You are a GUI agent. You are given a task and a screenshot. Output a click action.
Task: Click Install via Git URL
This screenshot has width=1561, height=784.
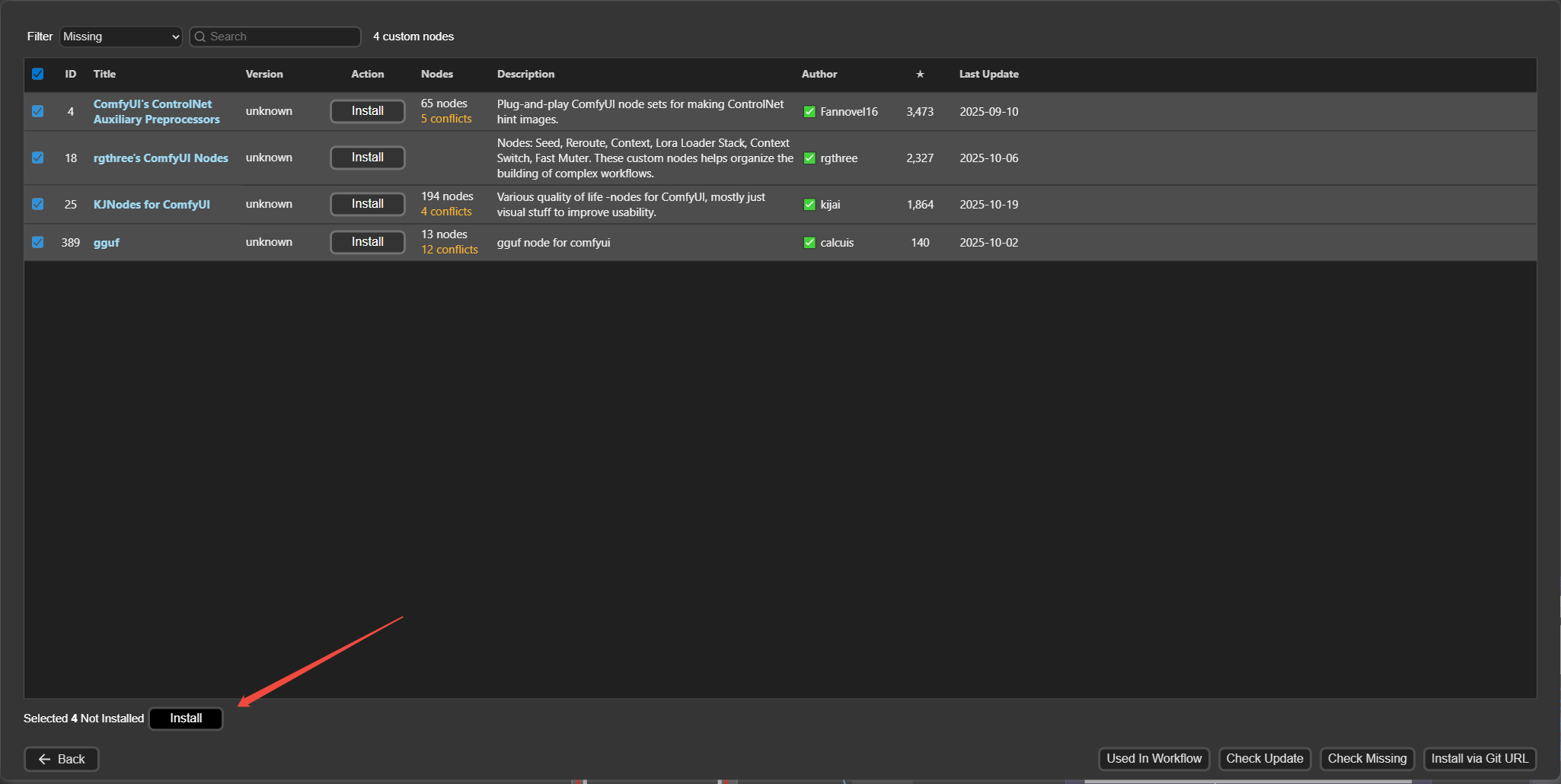tap(1479, 759)
